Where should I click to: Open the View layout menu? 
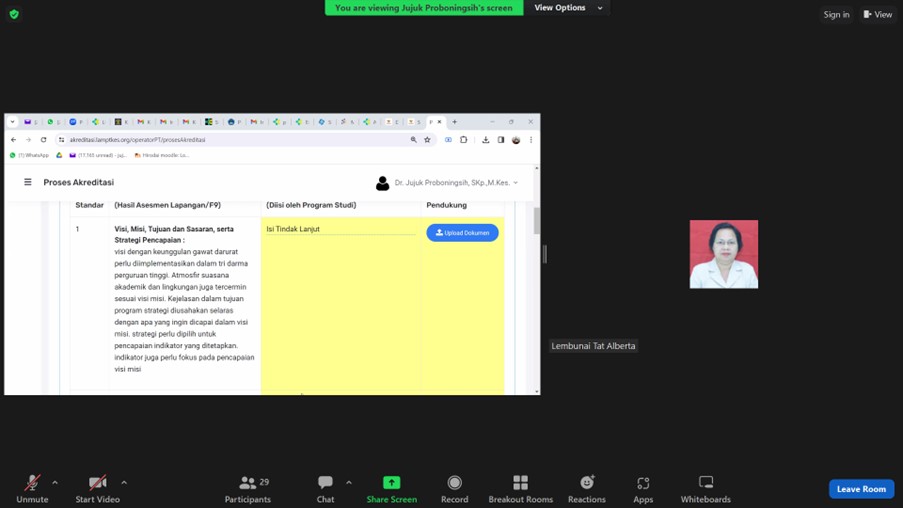pos(878,14)
